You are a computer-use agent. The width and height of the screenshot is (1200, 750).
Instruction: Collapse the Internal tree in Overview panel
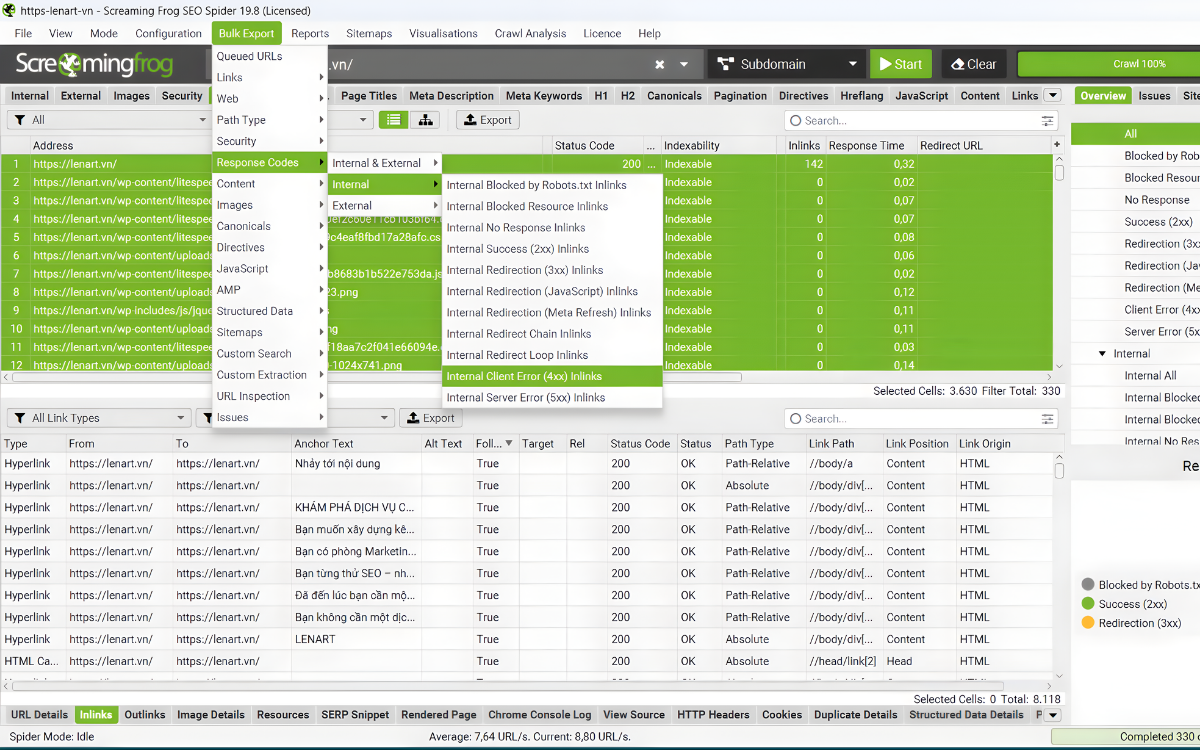(x=1102, y=354)
